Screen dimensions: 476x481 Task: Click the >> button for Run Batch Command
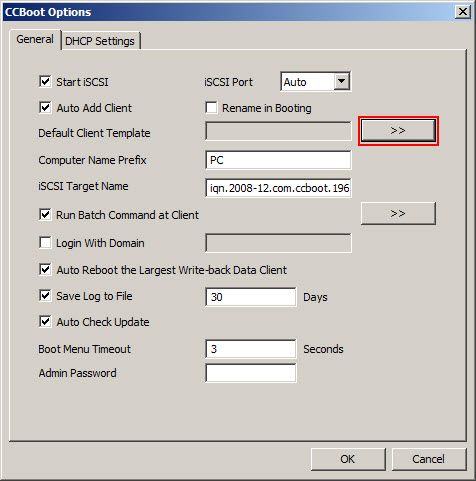click(398, 213)
